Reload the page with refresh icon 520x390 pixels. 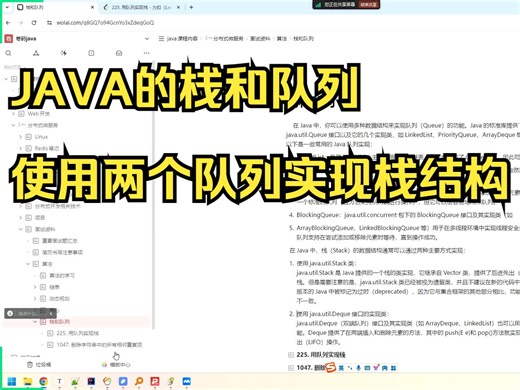(x=34, y=23)
